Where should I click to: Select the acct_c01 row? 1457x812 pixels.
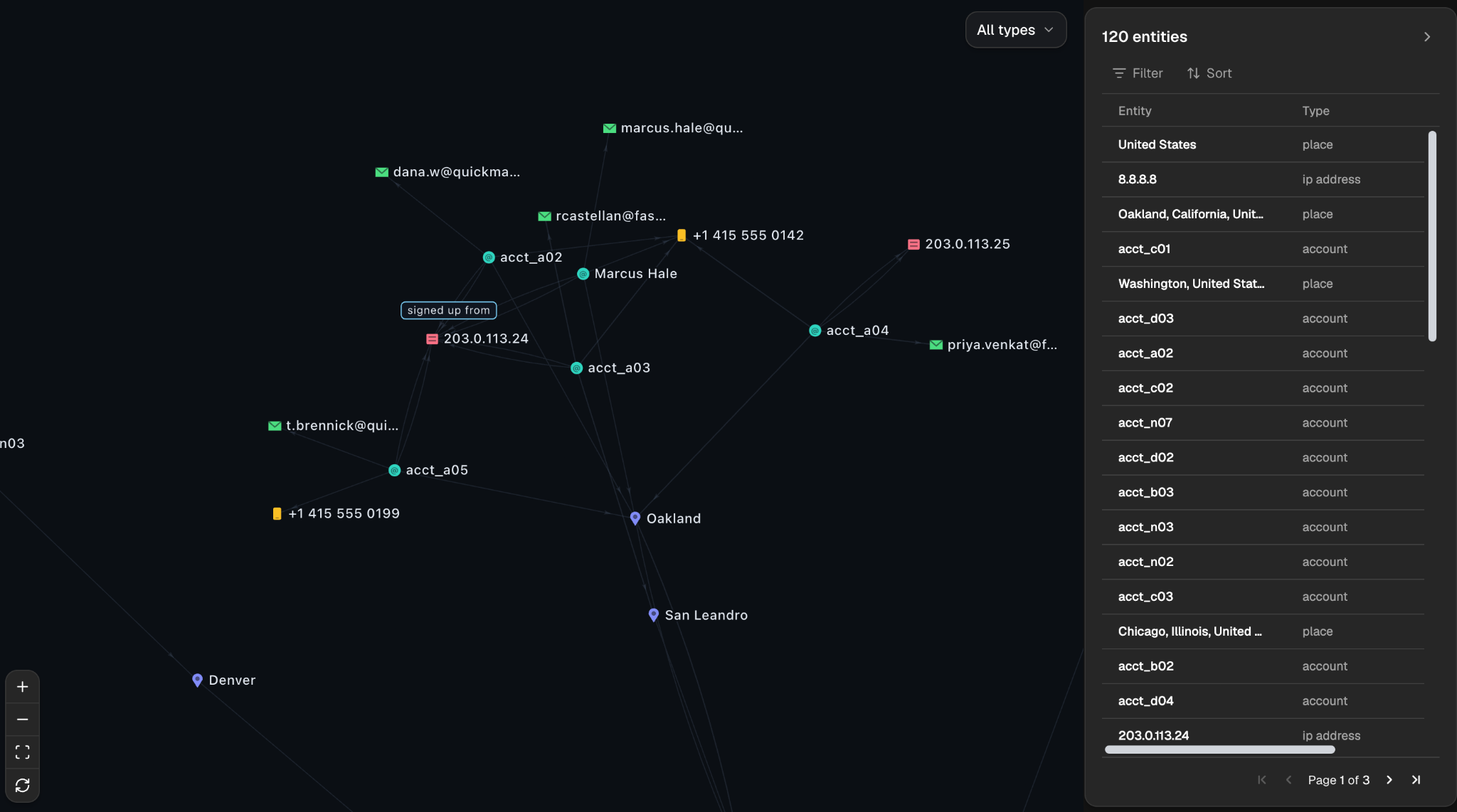pos(1263,250)
